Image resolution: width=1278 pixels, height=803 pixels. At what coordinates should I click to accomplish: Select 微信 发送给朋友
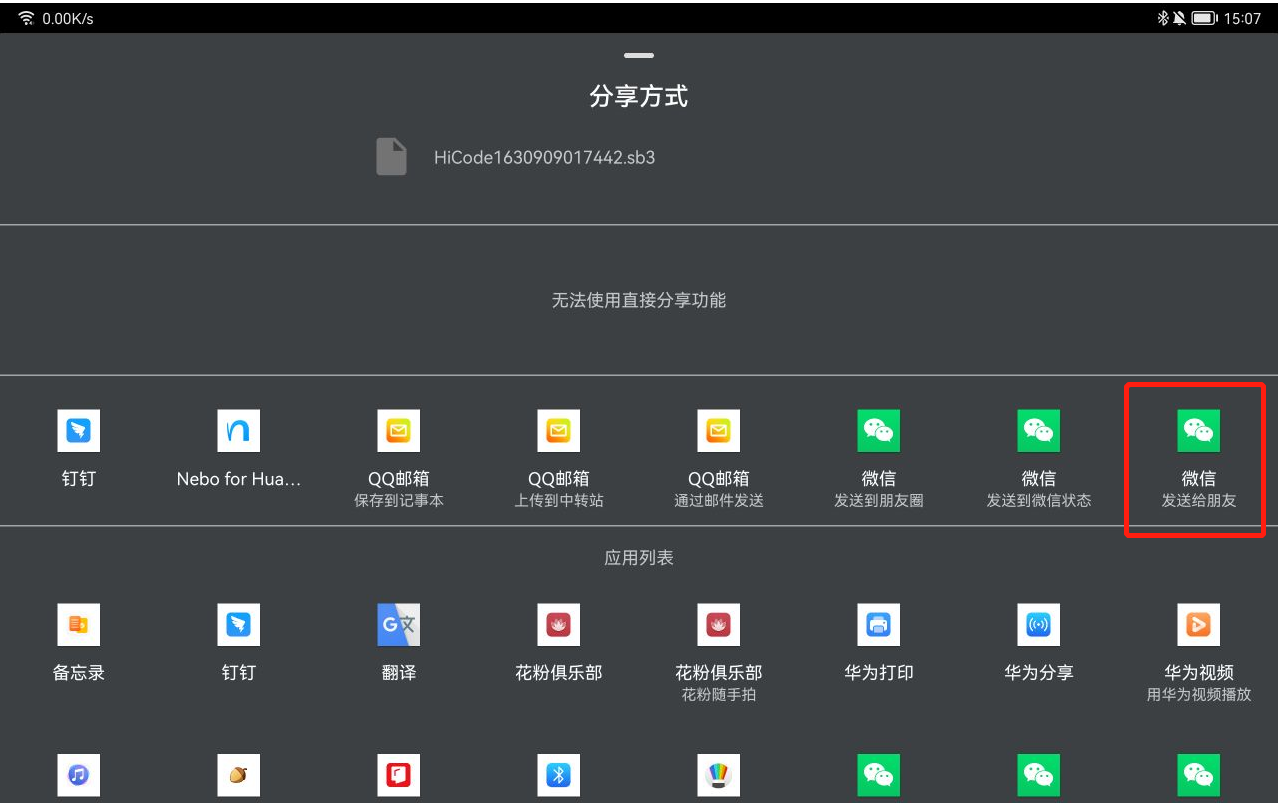pos(1199,459)
